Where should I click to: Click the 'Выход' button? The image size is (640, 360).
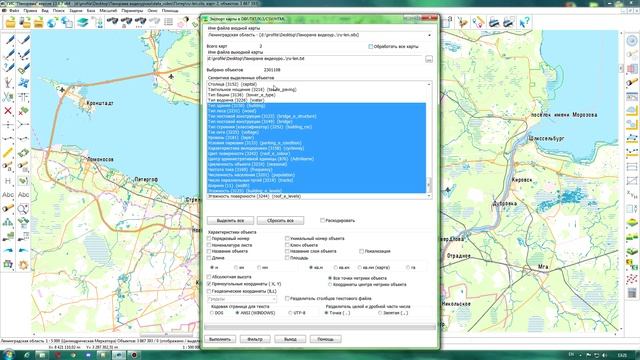pyautogui.click(x=290, y=339)
